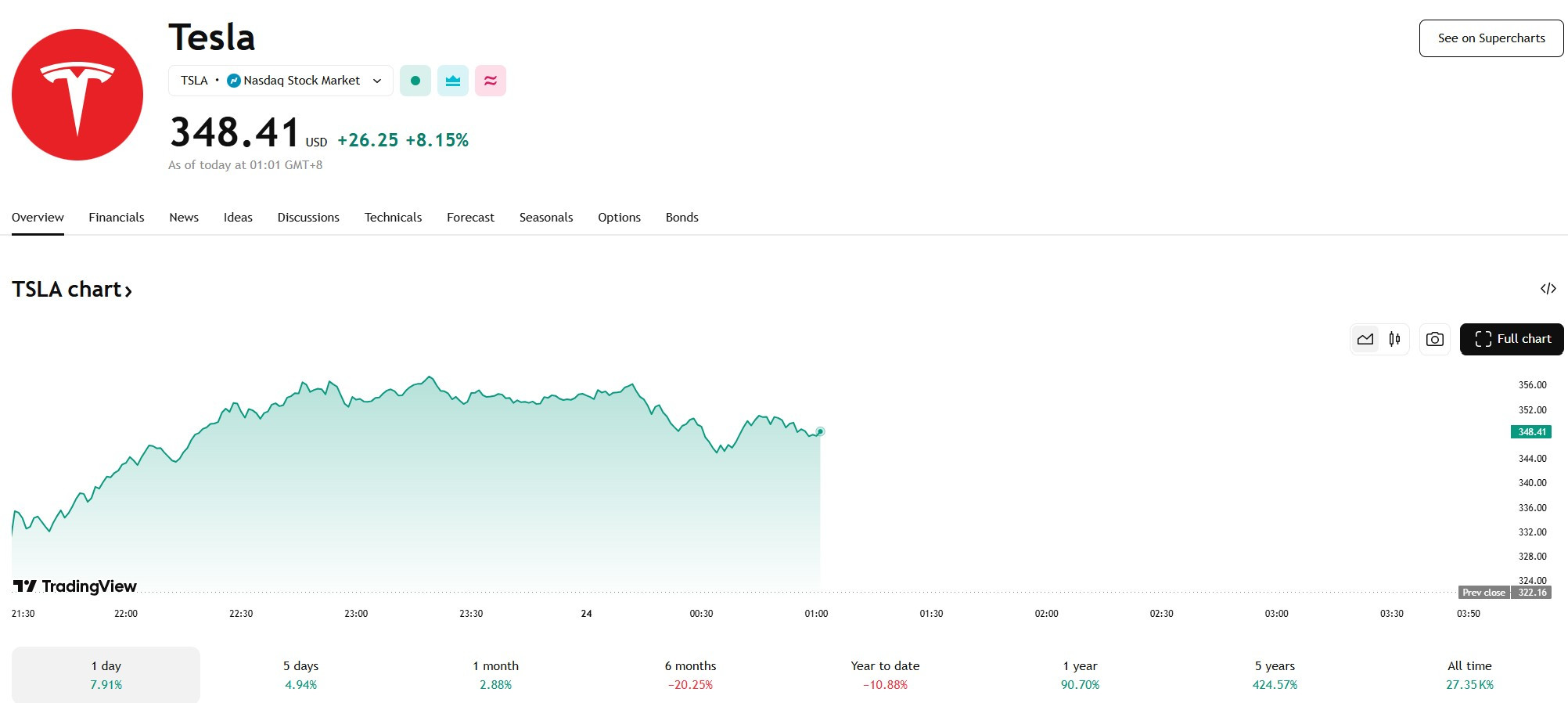Open the Full chart button

(x=1512, y=339)
